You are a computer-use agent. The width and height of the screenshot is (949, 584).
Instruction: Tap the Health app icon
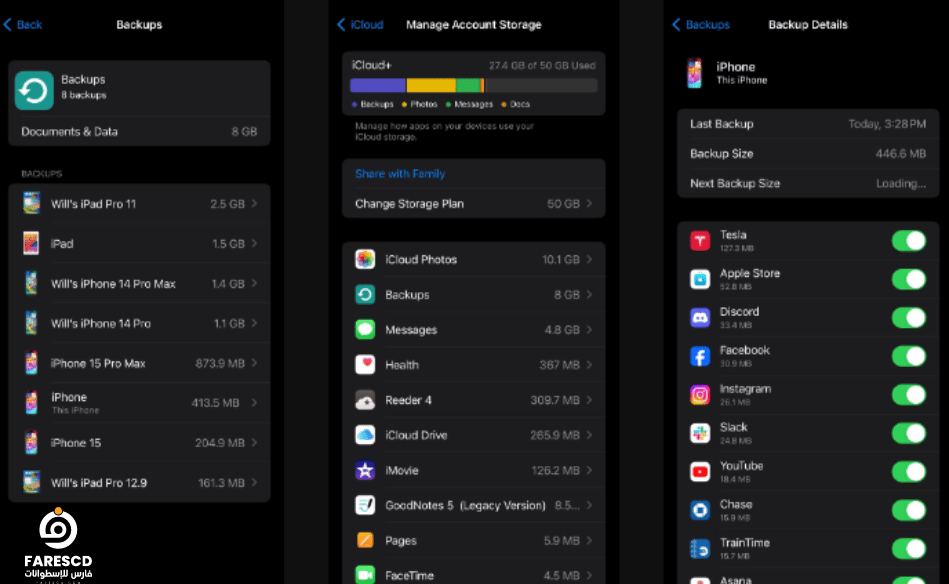365,365
